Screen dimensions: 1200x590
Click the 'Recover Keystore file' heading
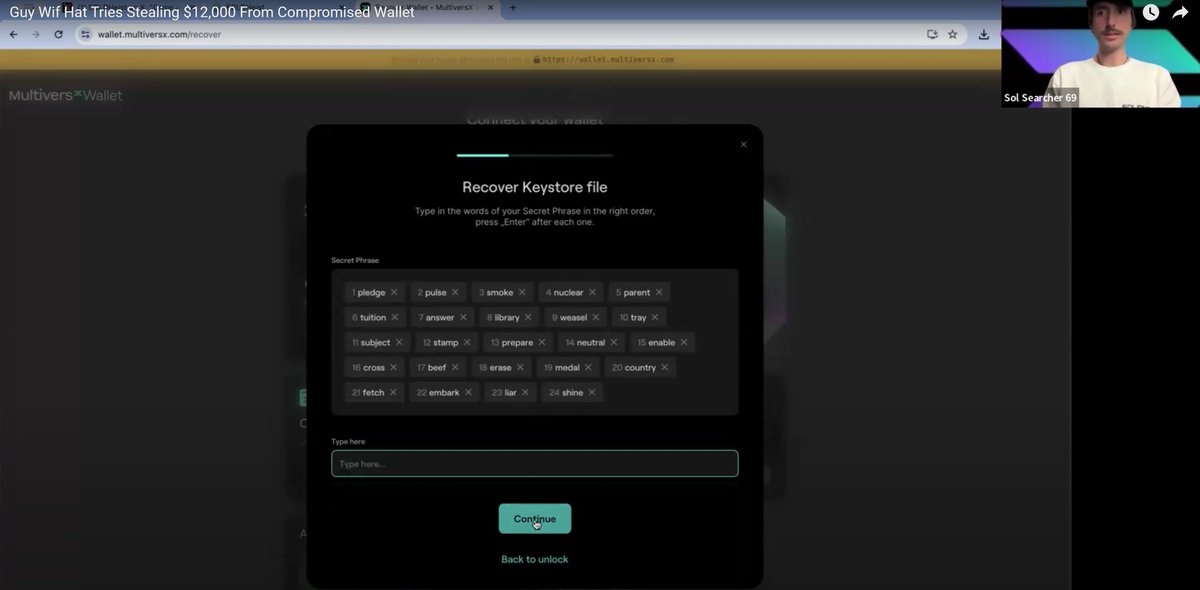pyautogui.click(x=535, y=187)
